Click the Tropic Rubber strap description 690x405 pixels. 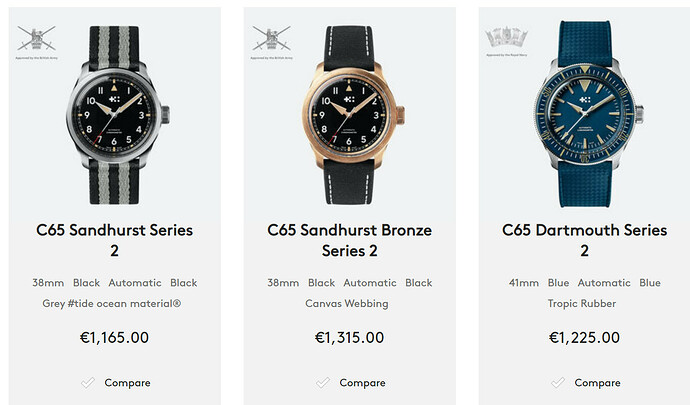[x=582, y=304]
